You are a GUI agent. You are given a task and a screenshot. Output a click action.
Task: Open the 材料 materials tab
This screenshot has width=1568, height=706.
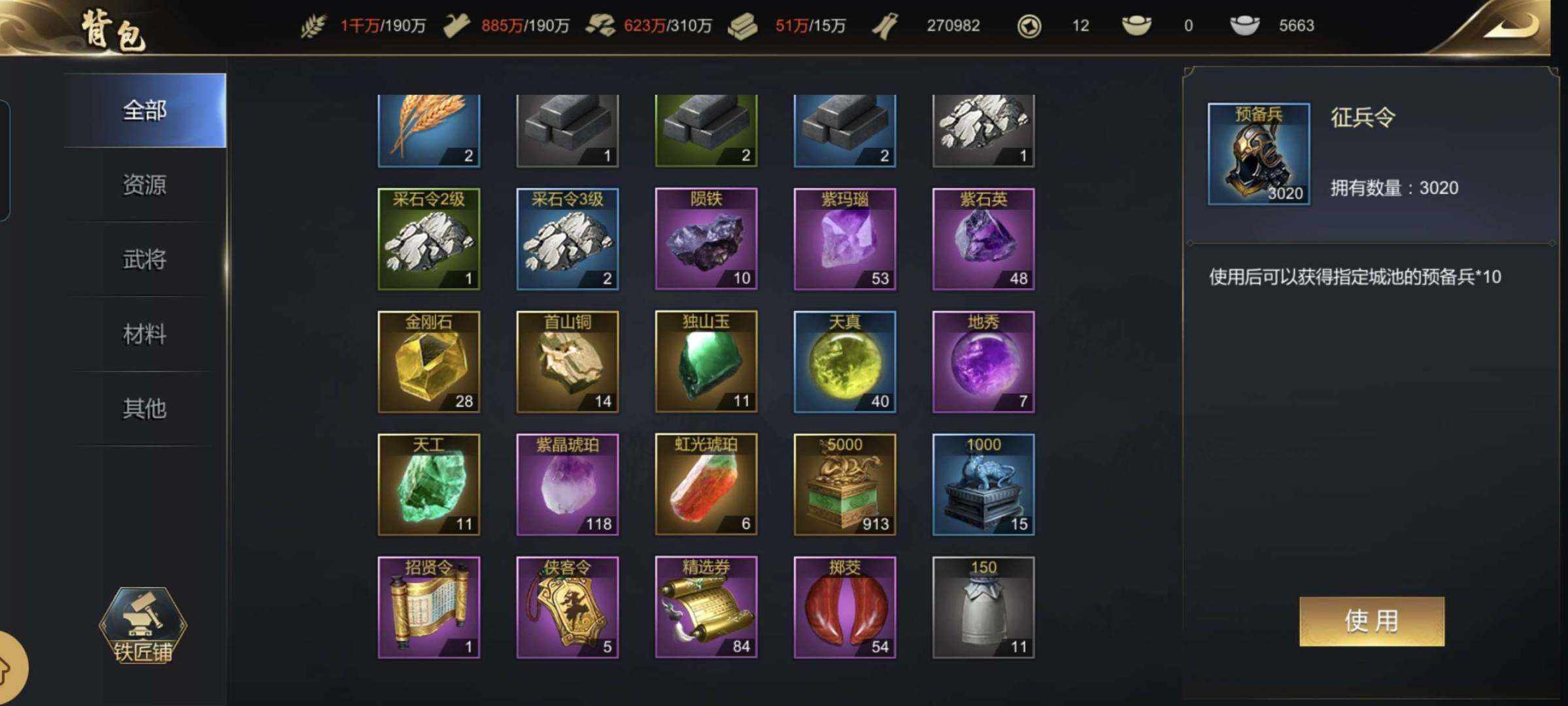145,334
